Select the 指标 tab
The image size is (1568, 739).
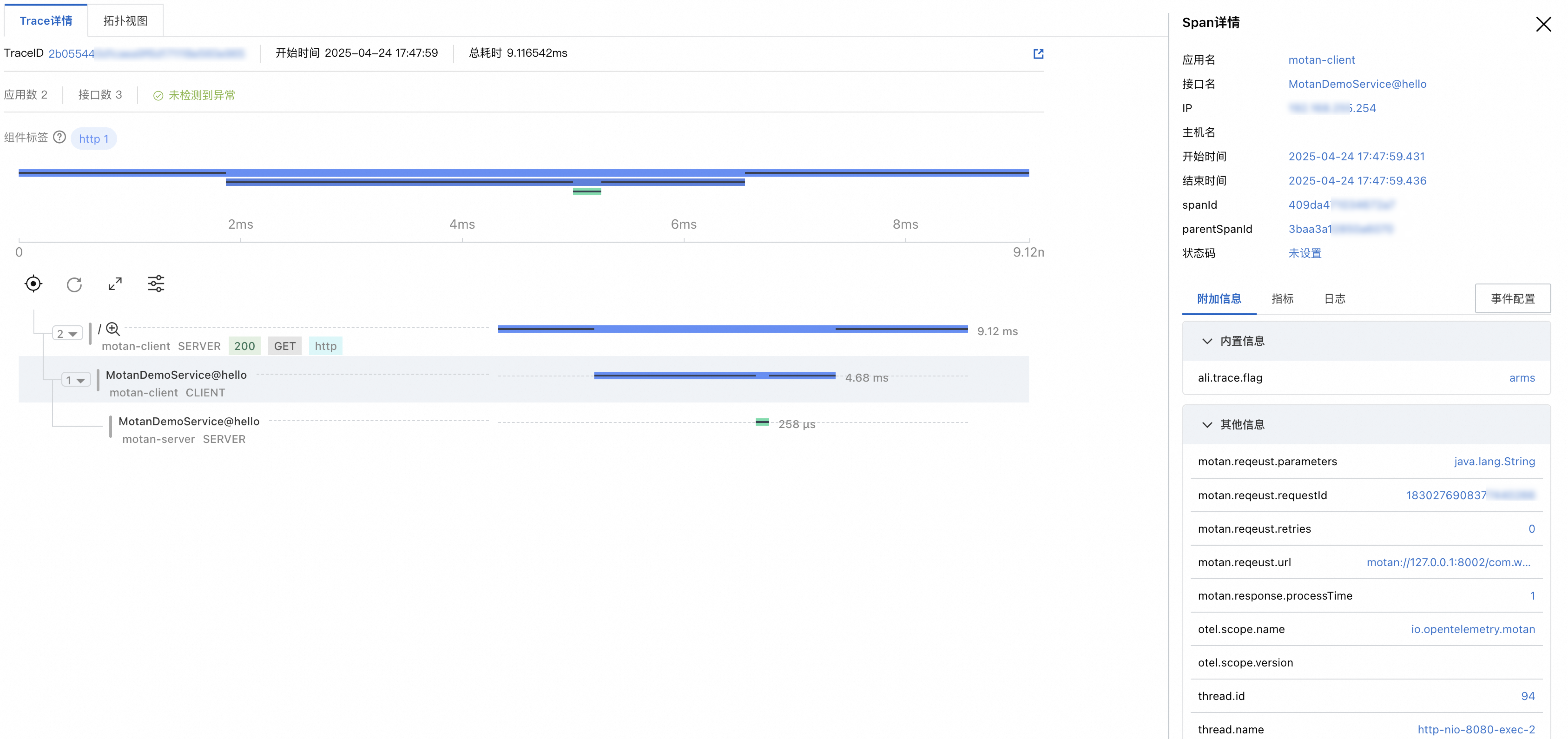click(x=1282, y=299)
